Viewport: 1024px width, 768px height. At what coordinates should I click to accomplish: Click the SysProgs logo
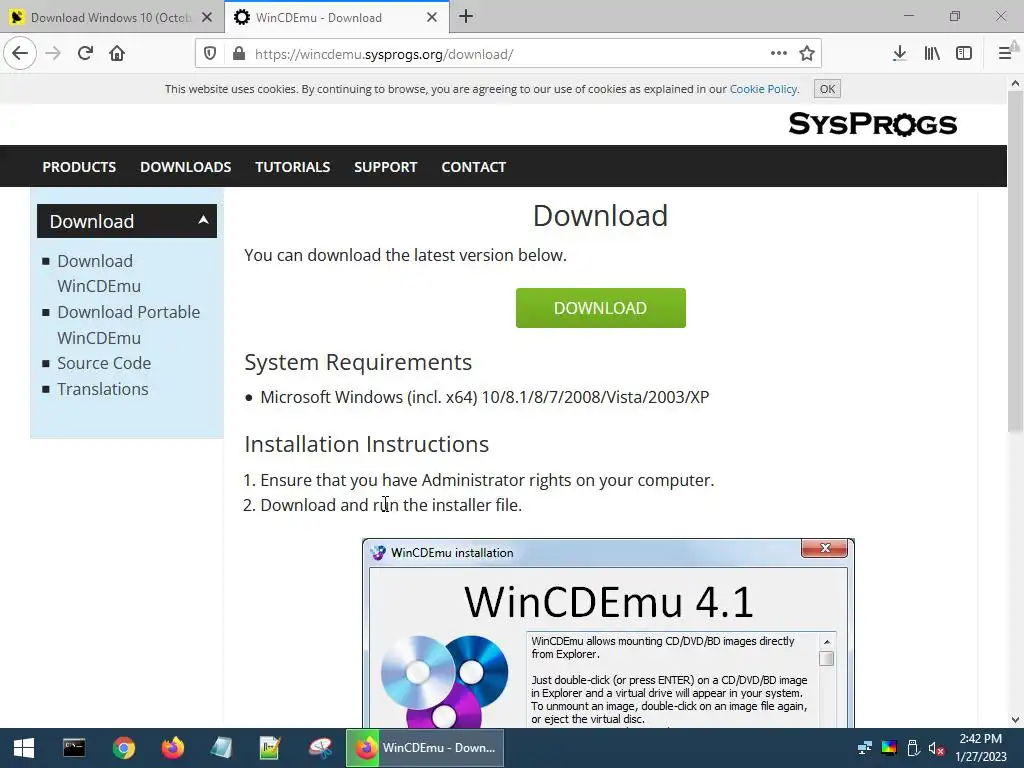(x=872, y=123)
